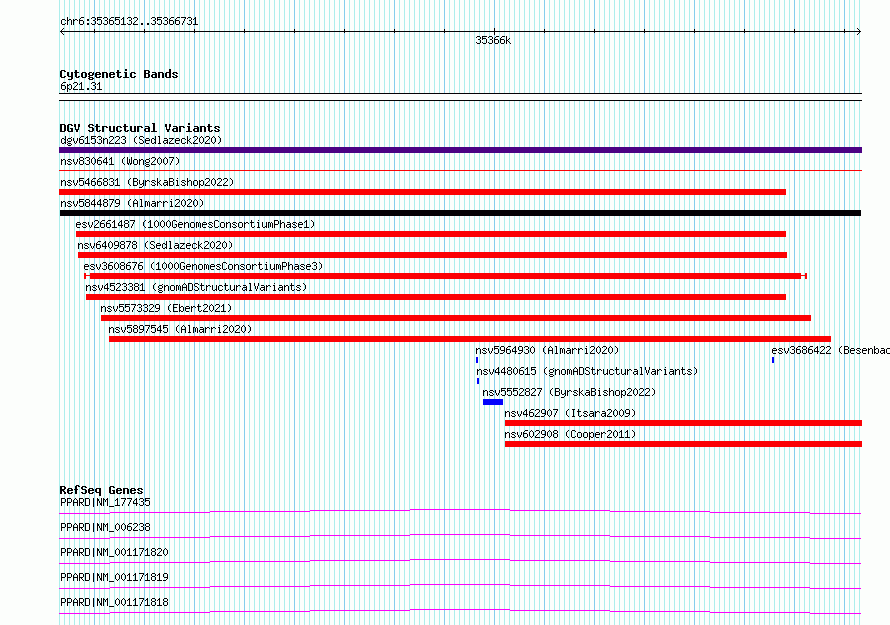Select the 6p21.31 band label

(x=81, y=86)
